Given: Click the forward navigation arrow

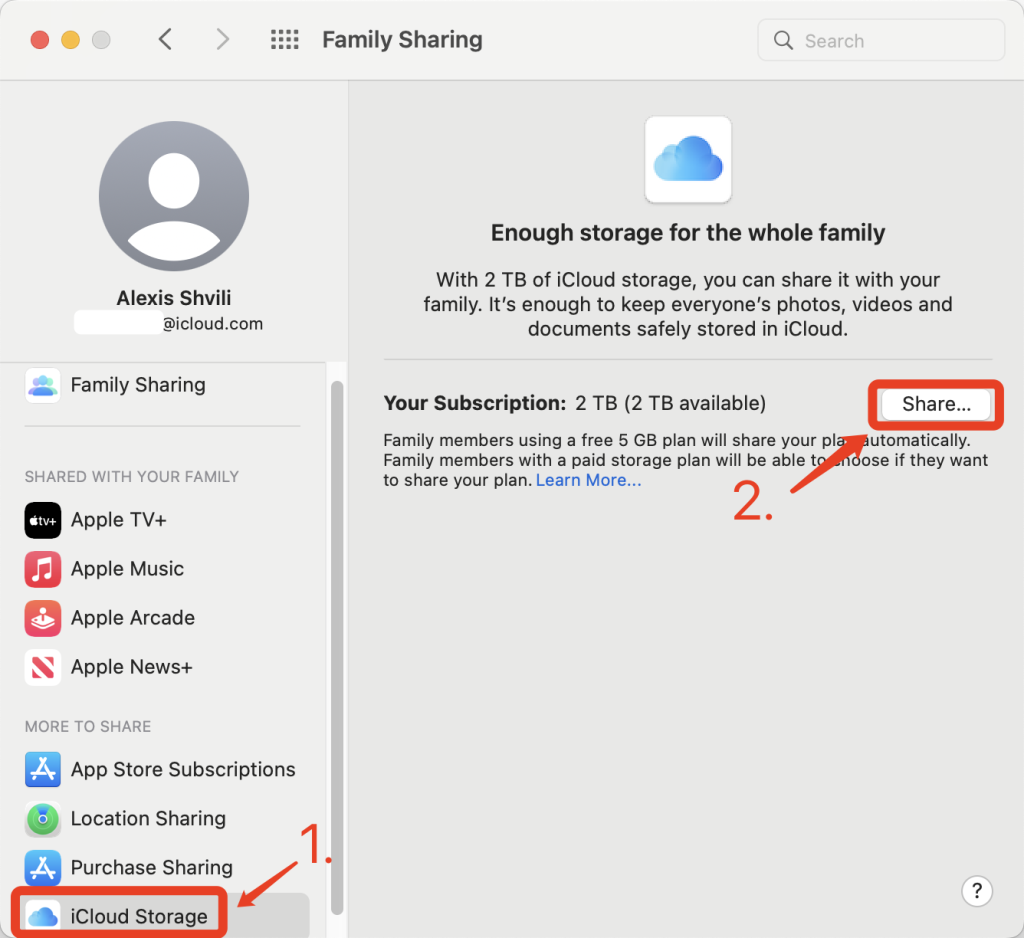Looking at the screenshot, I should click(x=222, y=39).
